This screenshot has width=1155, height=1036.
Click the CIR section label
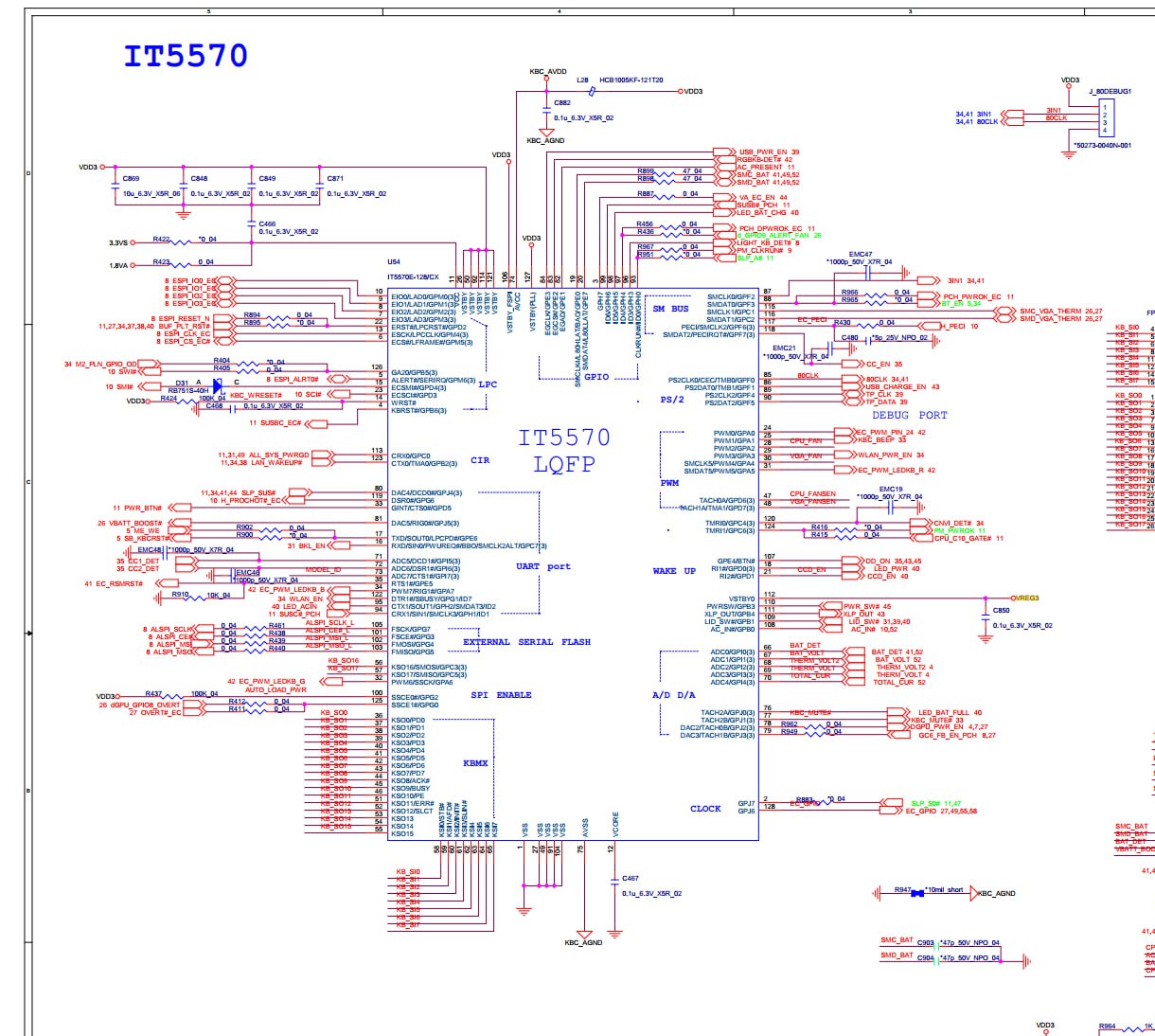point(480,460)
